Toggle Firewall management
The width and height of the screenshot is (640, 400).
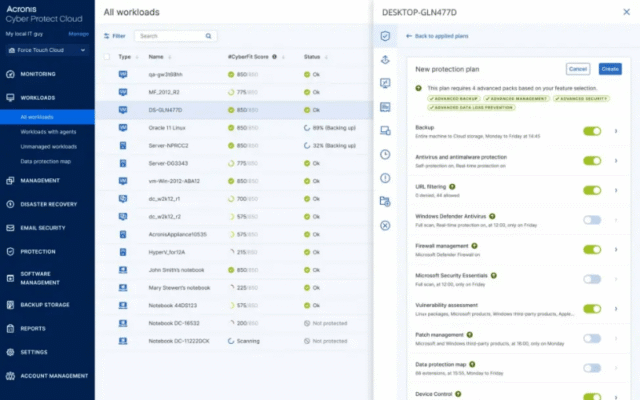coord(592,249)
